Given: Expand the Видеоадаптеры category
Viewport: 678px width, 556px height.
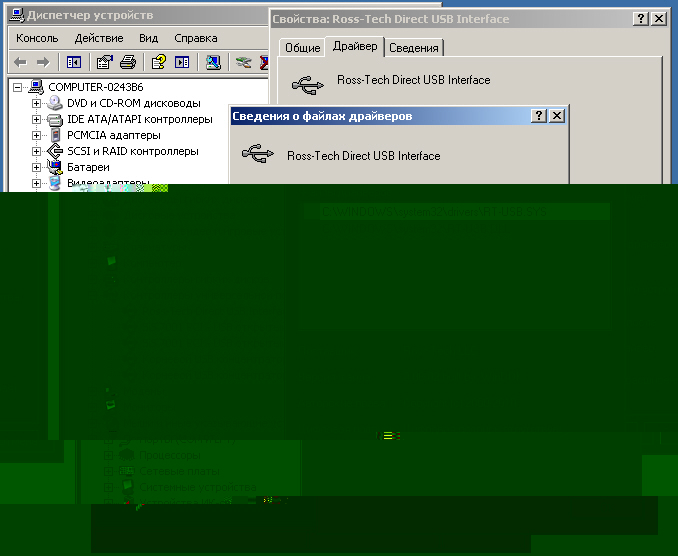Looking at the screenshot, I should [x=36, y=183].
